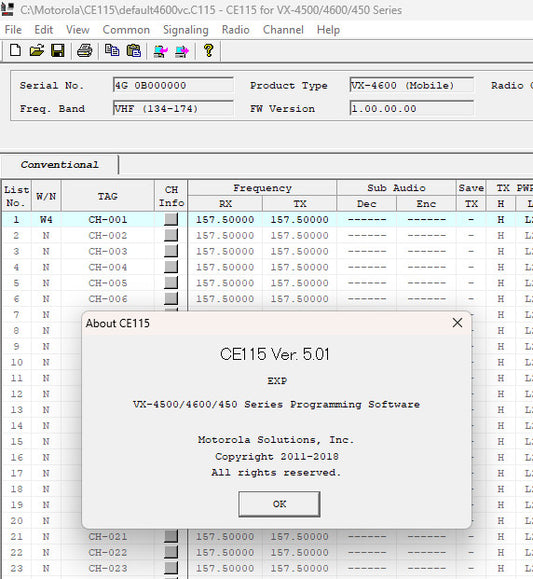Screen dimensions: 533x579
Task: Click CH Info square for CH-006
Action: (171, 299)
